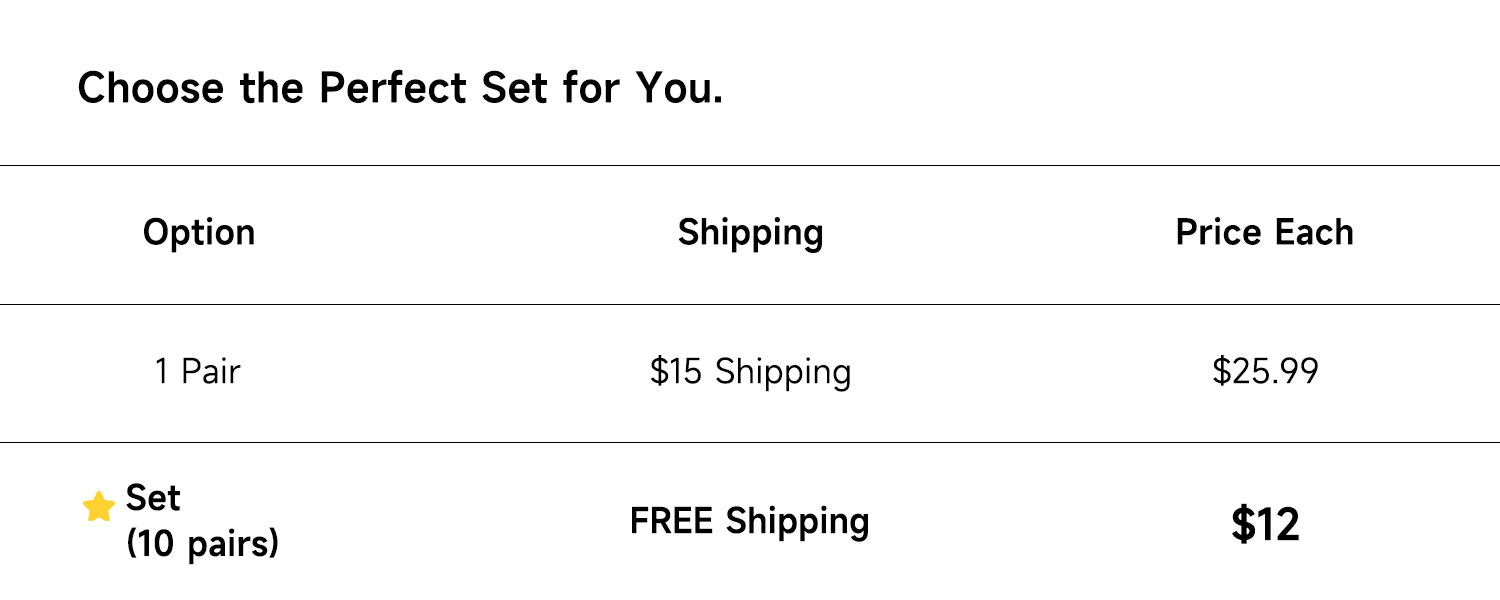The height and width of the screenshot is (600, 1500).
Task: Select the "Shipping" column header
Action: [x=750, y=233]
